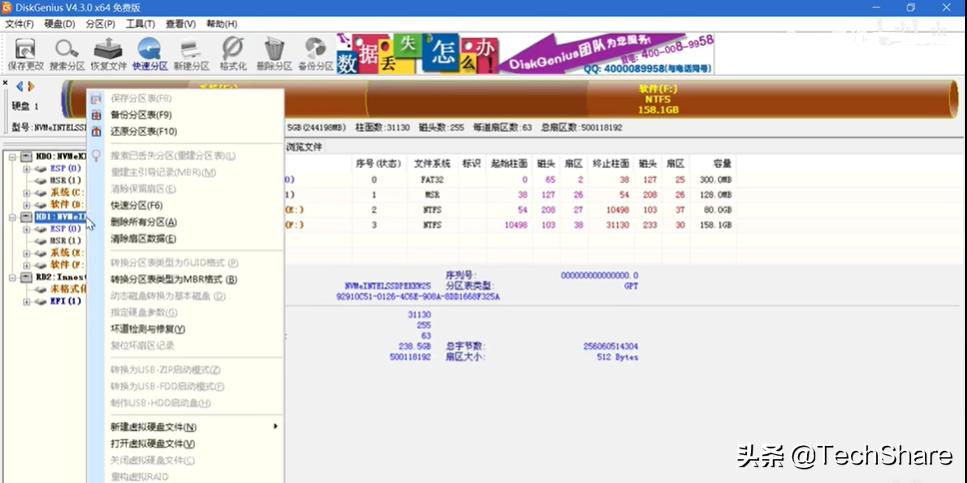Screen dimensions: 967x483
Task: Go to previous disk with blue arrow
Action: tap(20, 86)
